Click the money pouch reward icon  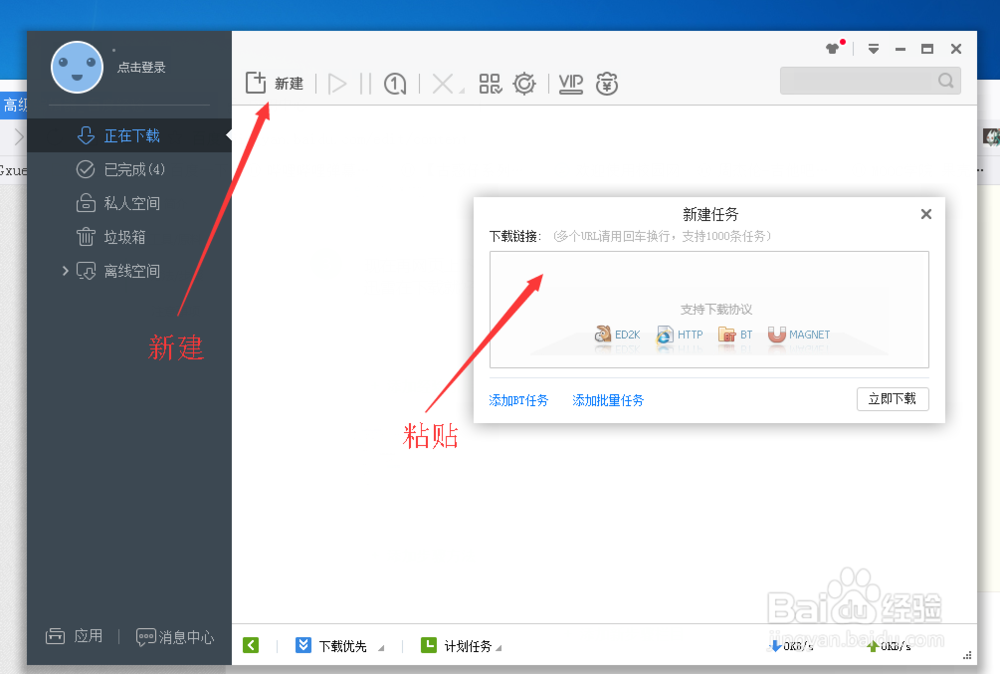tap(608, 83)
